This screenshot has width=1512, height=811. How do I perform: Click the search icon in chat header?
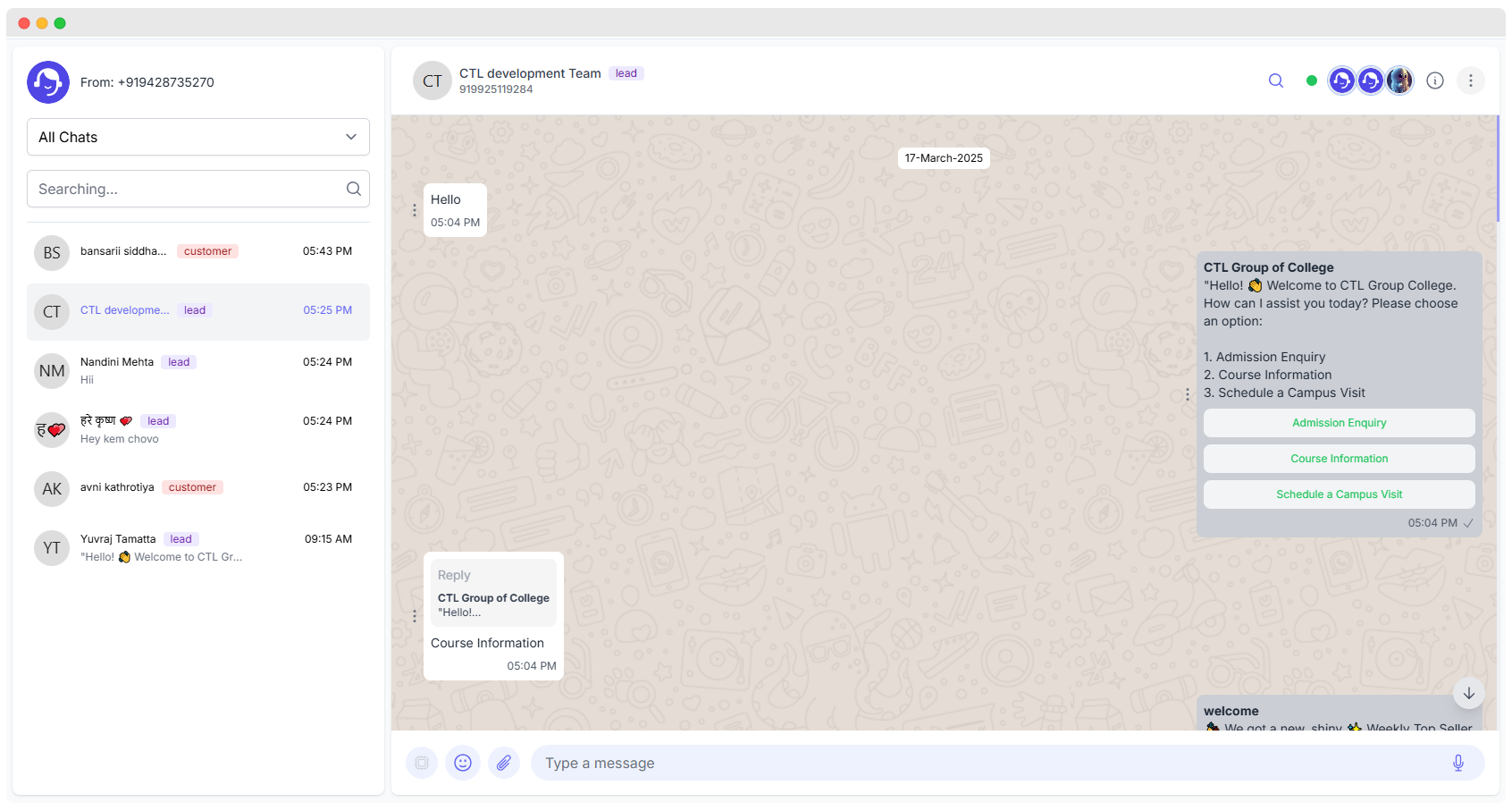[x=1276, y=80]
